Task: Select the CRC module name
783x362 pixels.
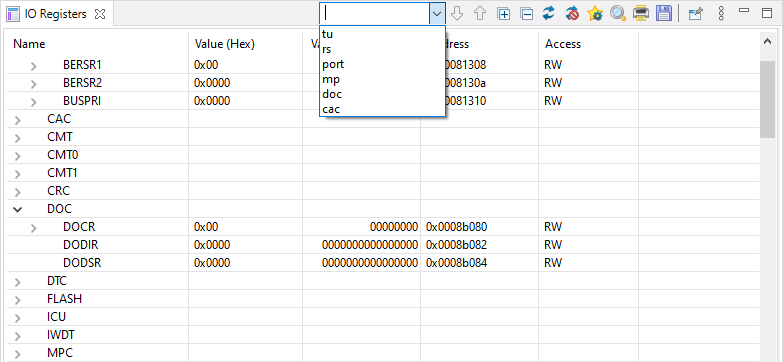Action: click(x=58, y=191)
